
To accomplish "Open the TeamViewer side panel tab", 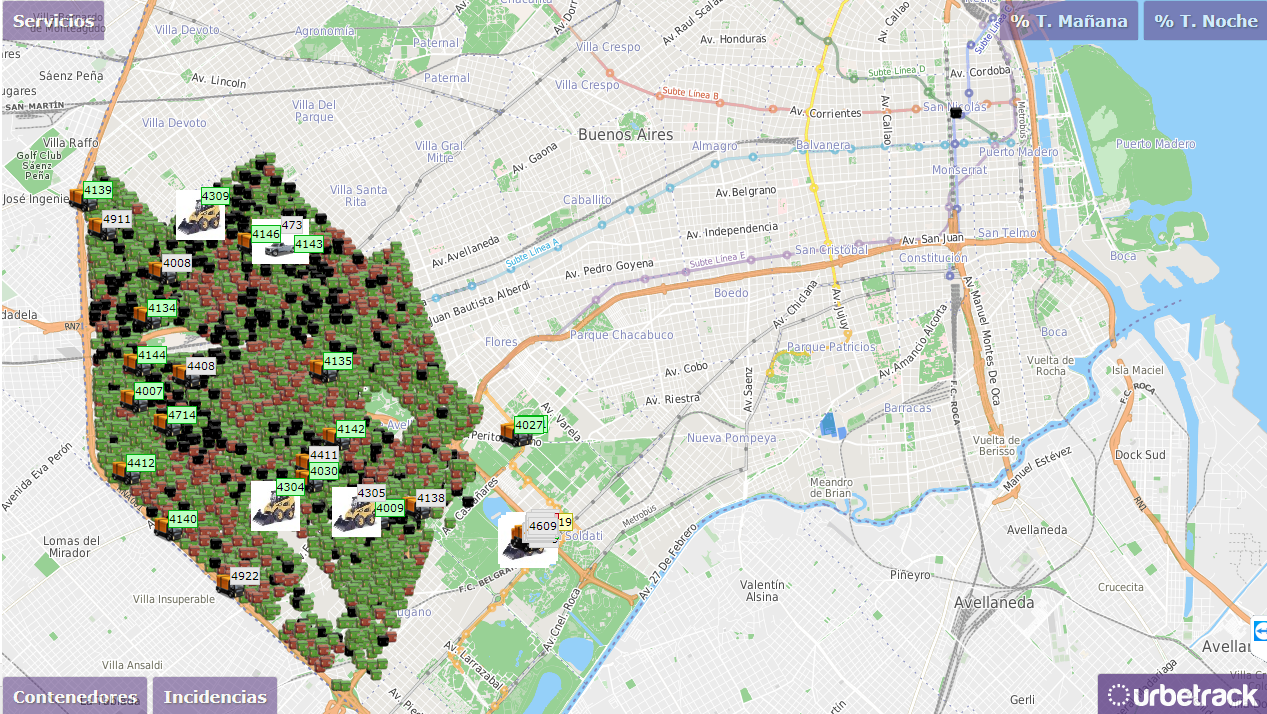I will coord(1259,631).
